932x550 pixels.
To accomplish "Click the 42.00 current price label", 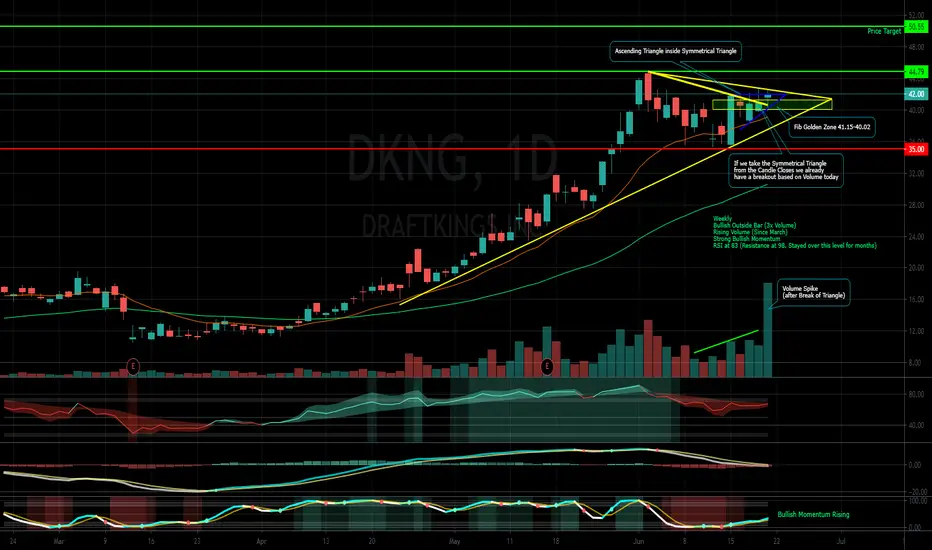I will click(x=915, y=94).
